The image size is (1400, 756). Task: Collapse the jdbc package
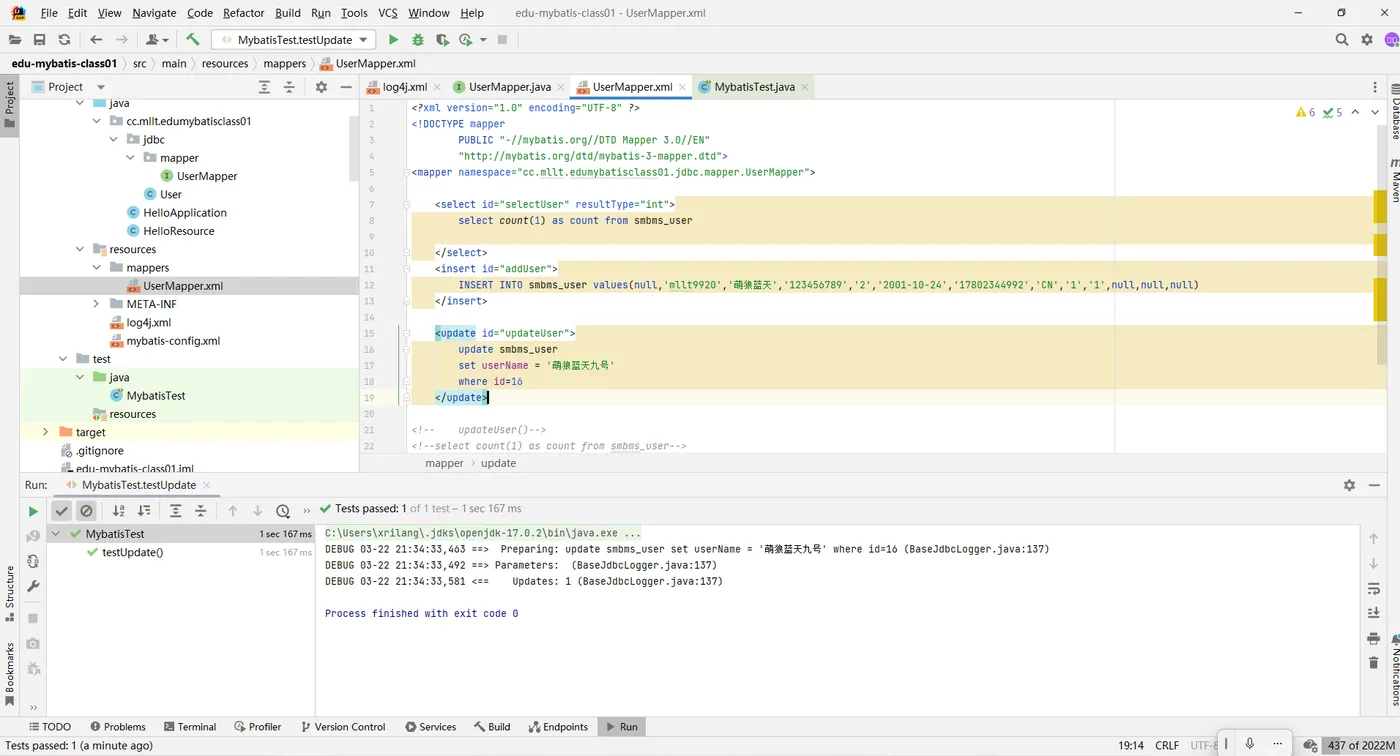[x=113, y=140]
